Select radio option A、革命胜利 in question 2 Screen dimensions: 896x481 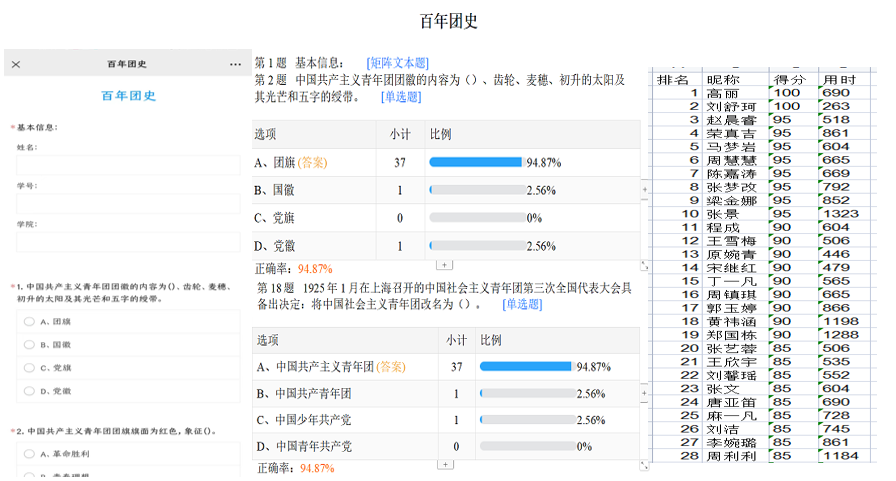(29, 454)
